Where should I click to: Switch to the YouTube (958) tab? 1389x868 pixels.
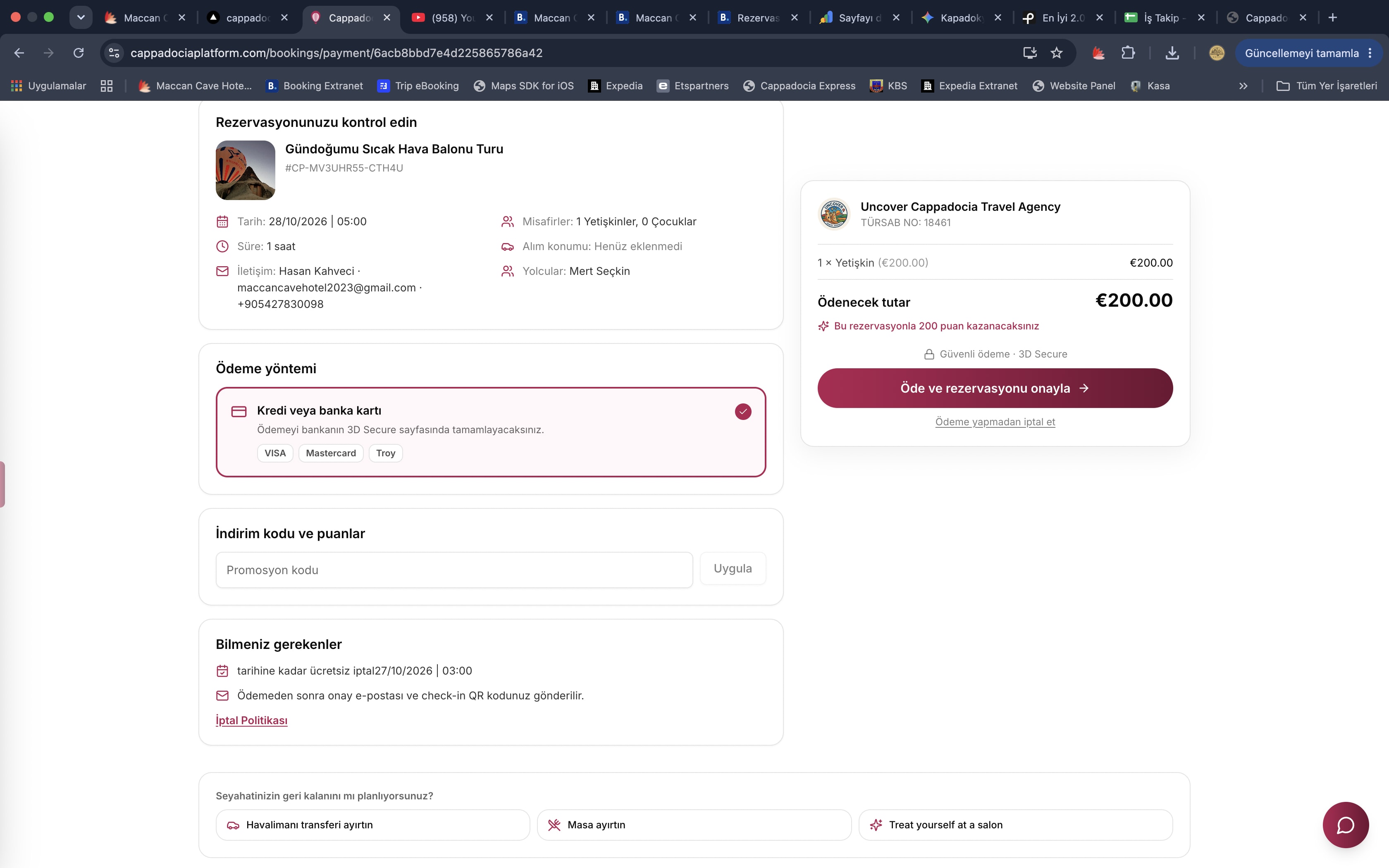pyautogui.click(x=452, y=17)
